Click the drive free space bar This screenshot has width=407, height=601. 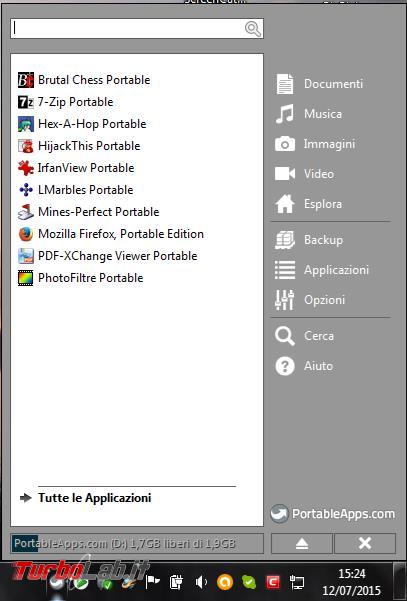point(137,543)
